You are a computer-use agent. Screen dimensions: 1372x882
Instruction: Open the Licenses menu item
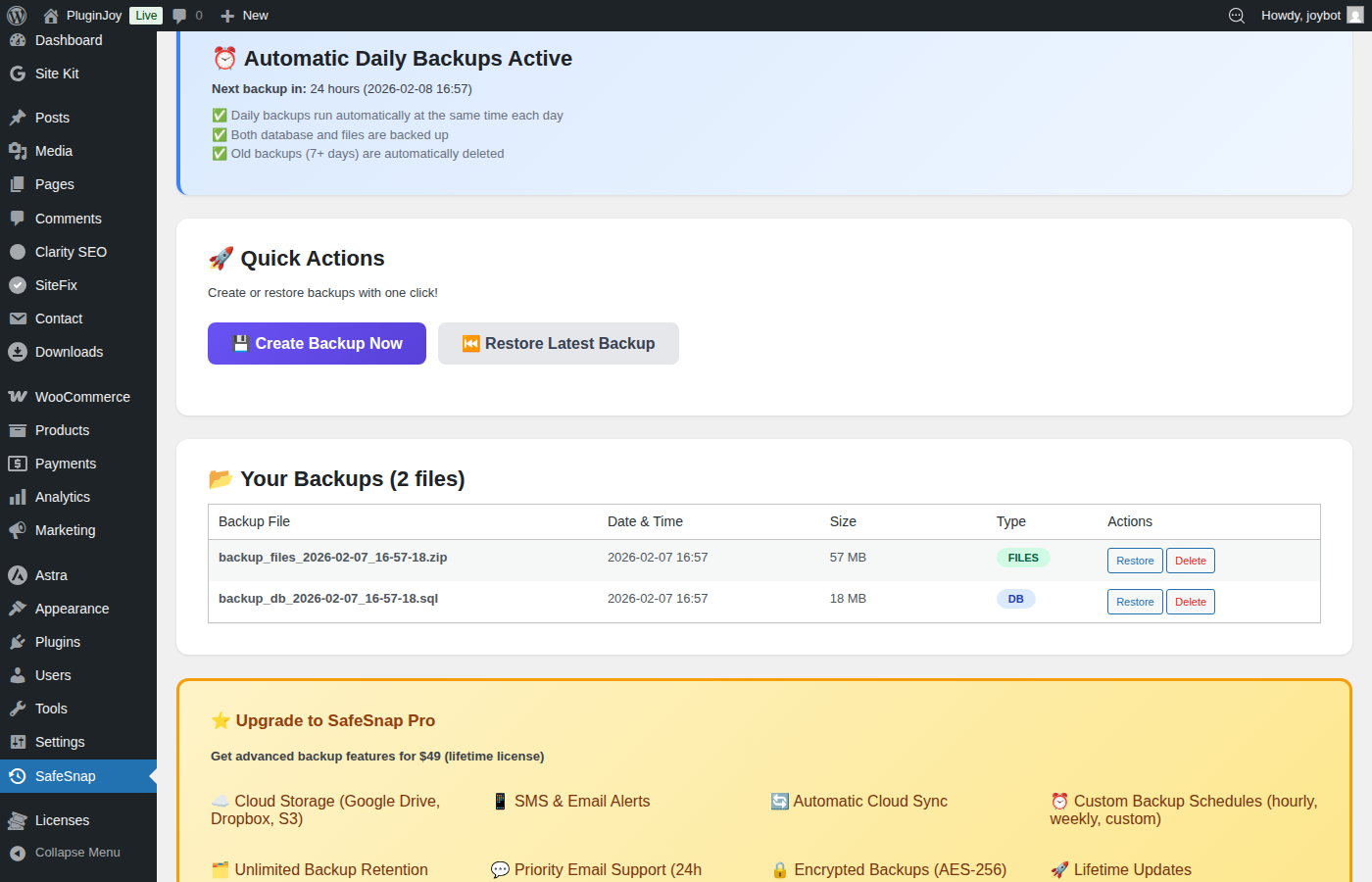62,820
